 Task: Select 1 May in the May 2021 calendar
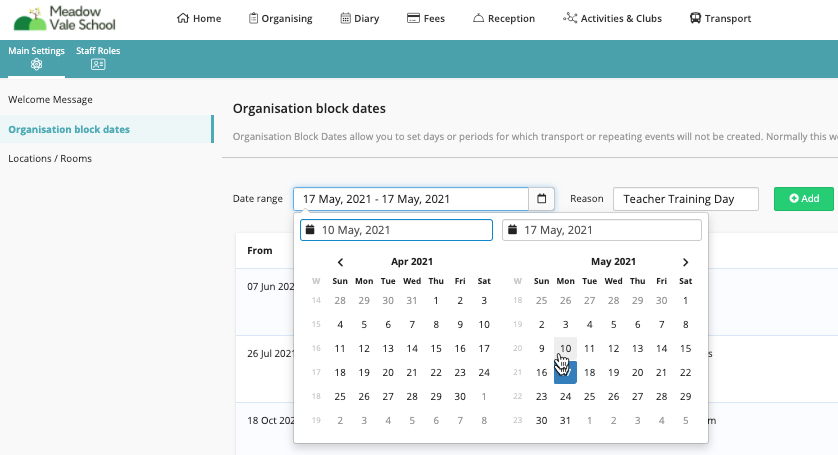point(686,300)
